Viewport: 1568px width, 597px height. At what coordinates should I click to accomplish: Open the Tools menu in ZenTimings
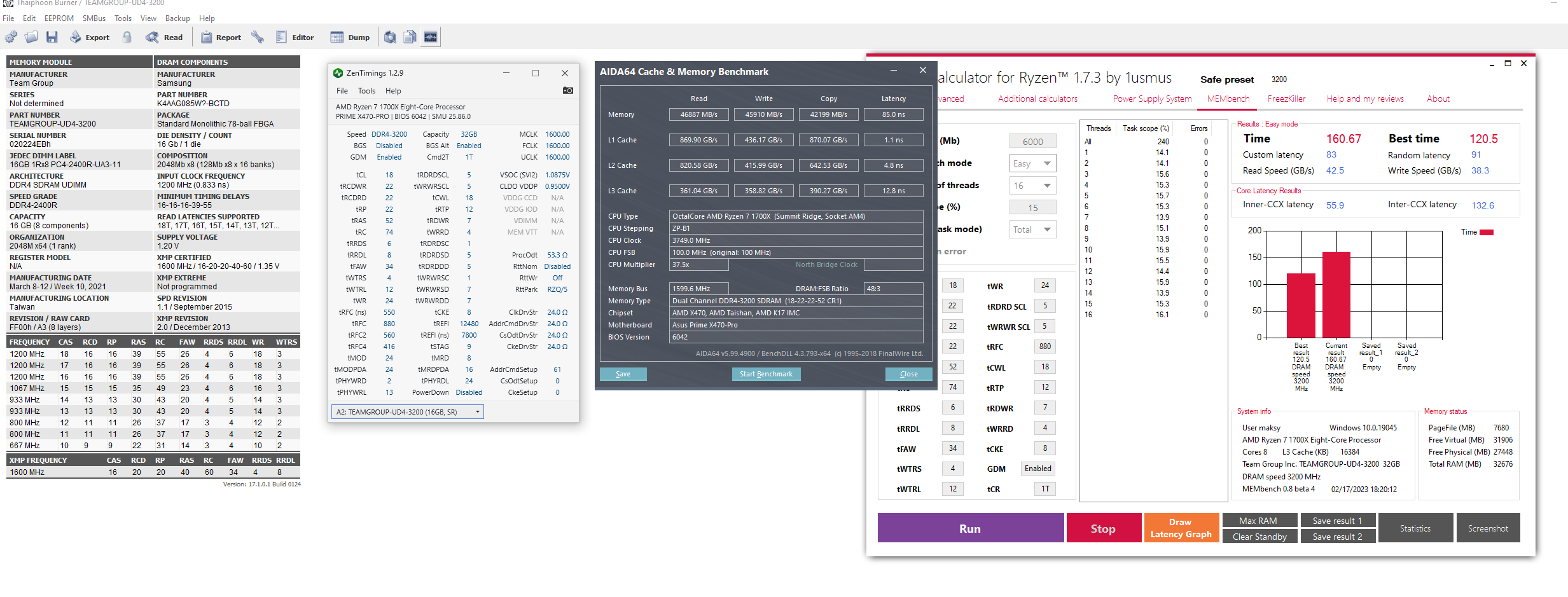[x=366, y=91]
